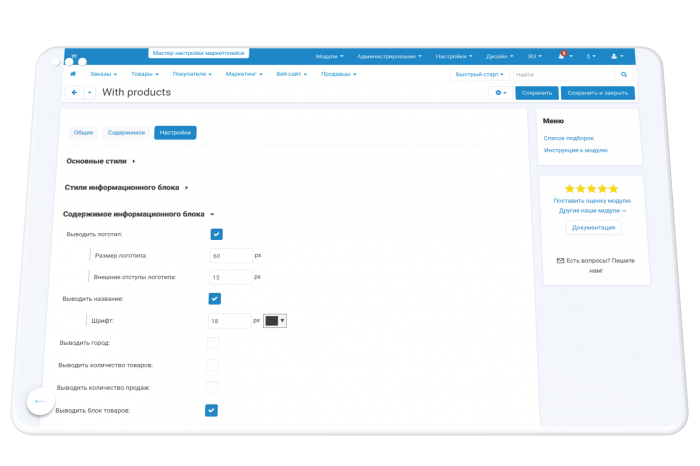700x466 pixels.
Task: Select the Настройки tab
Action: click(x=175, y=133)
